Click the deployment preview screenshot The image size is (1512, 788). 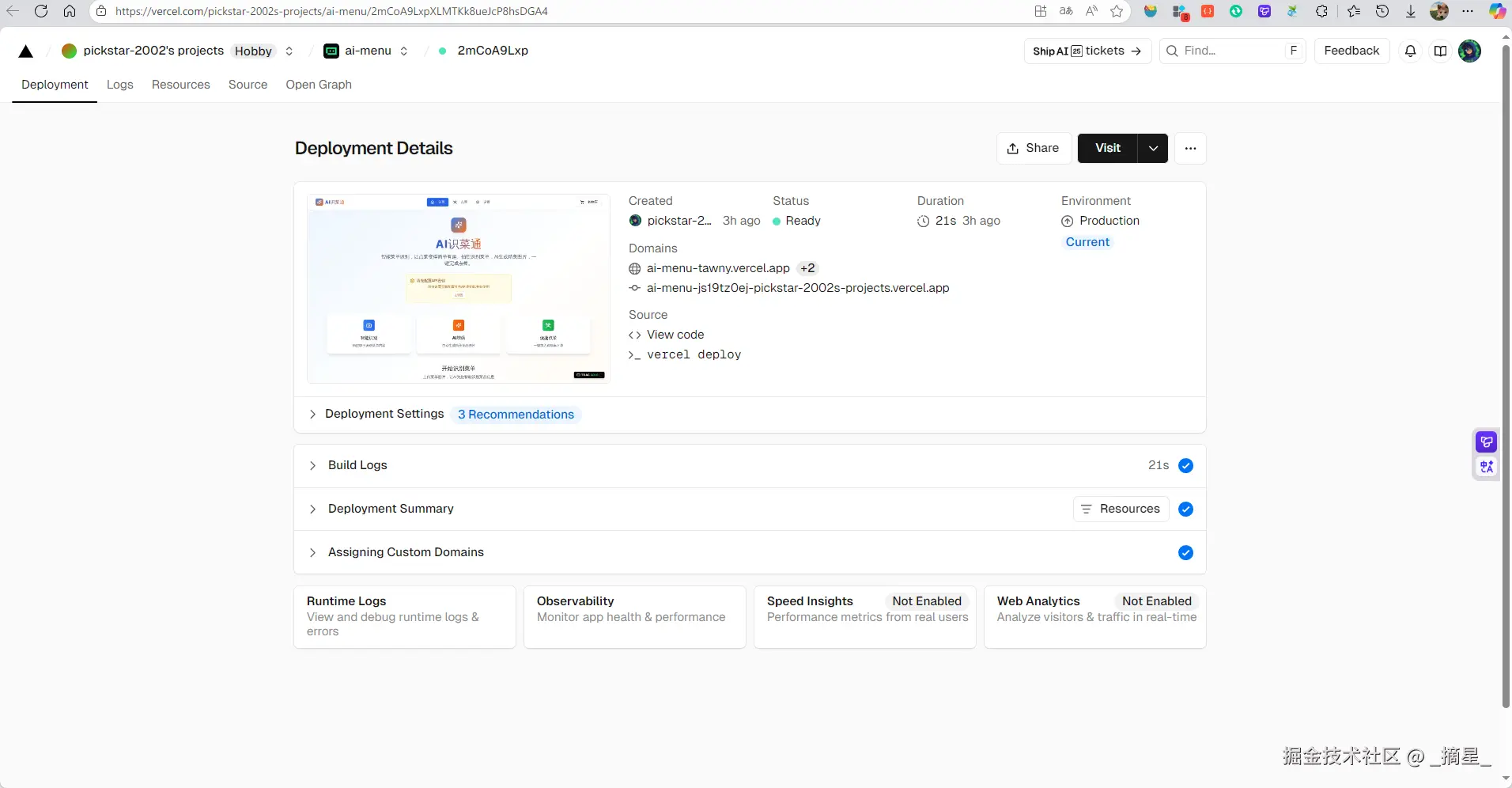point(459,289)
